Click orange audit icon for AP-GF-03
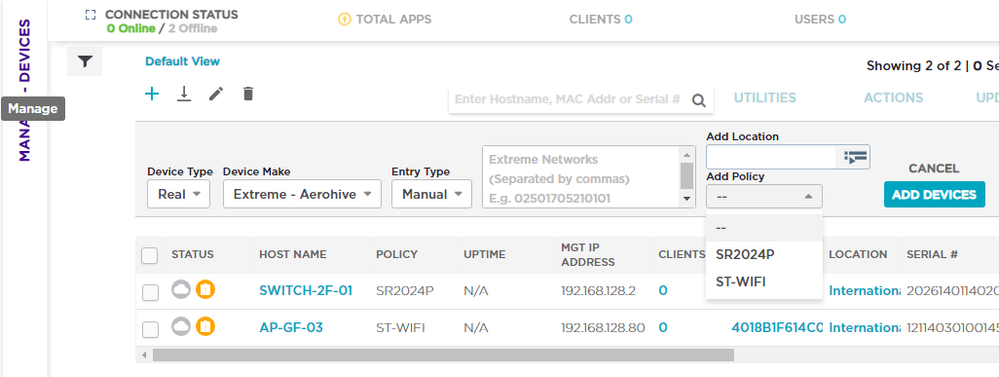999x377 pixels. pos(205,327)
